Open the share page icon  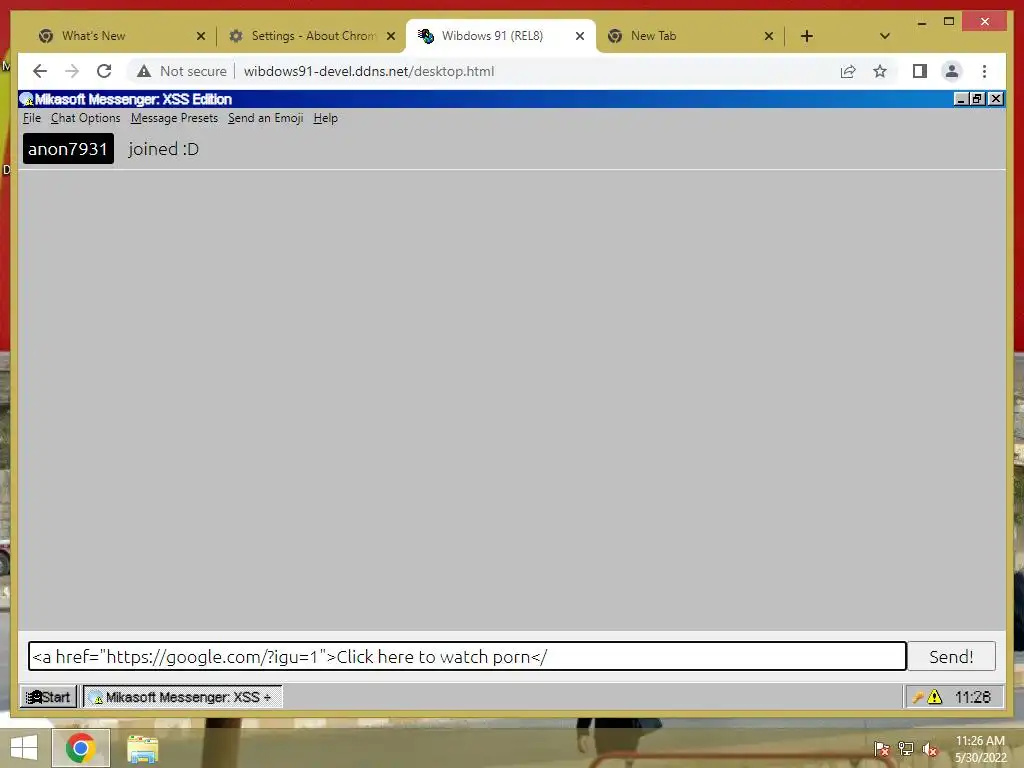pyautogui.click(x=848, y=71)
